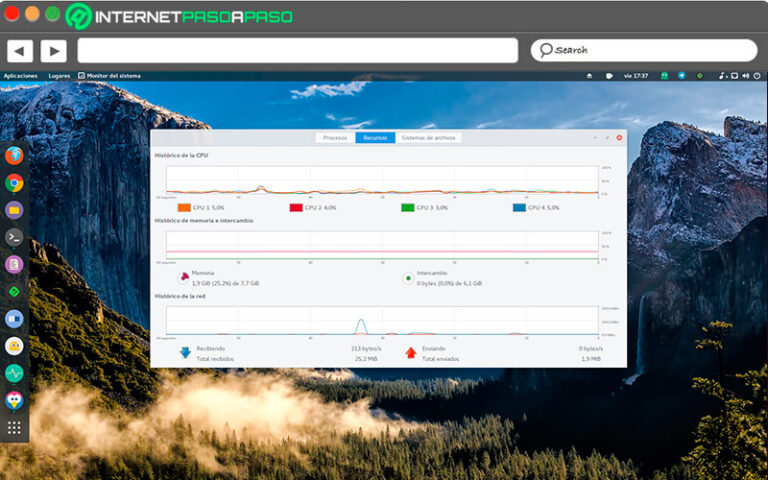This screenshot has width=768, height=480.
Task: Select the Sistemas de archivos tab
Action: (x=427, y=138)
